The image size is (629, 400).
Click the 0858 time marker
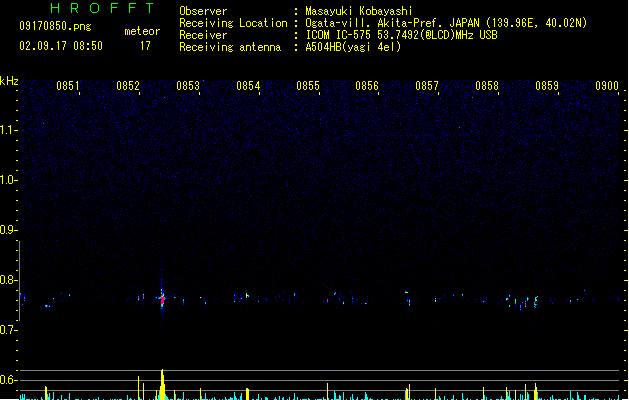click(487, 86)
